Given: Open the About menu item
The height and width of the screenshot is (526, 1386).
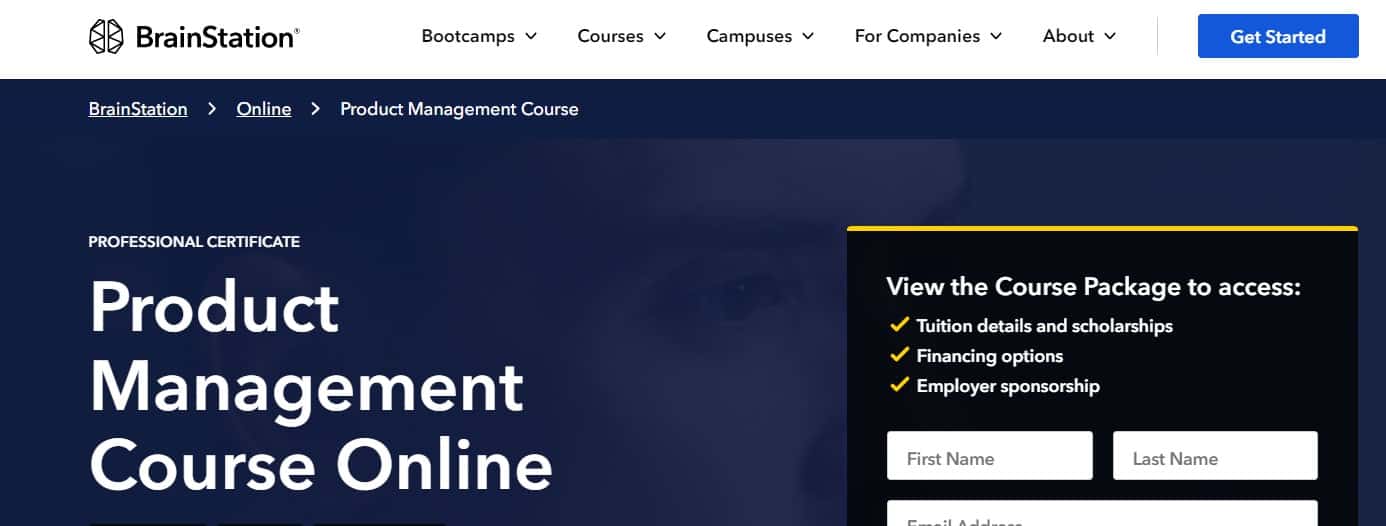Looking at the screenshot, I should pyautogui.click(x=1068, y=36).
